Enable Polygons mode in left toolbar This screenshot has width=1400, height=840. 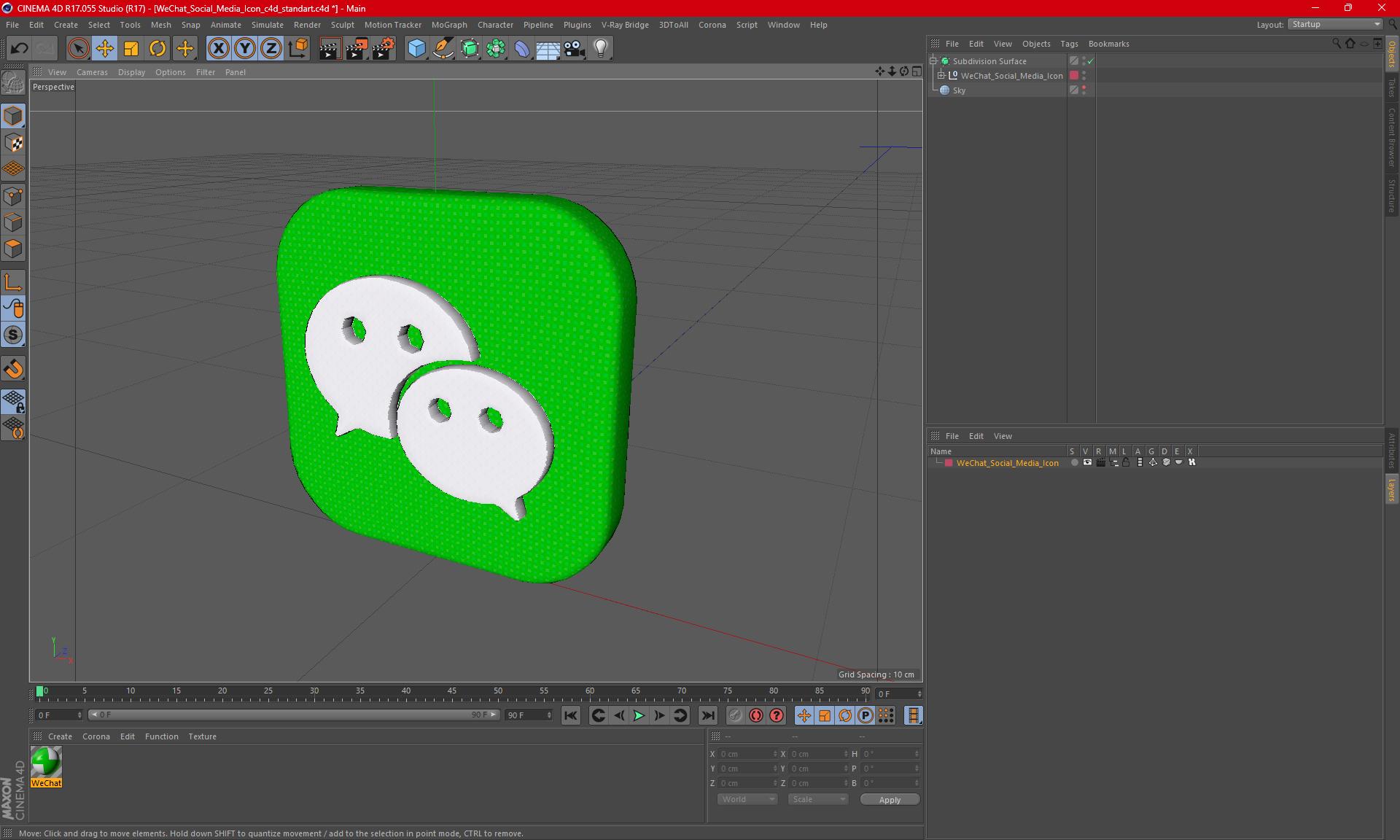13,249
